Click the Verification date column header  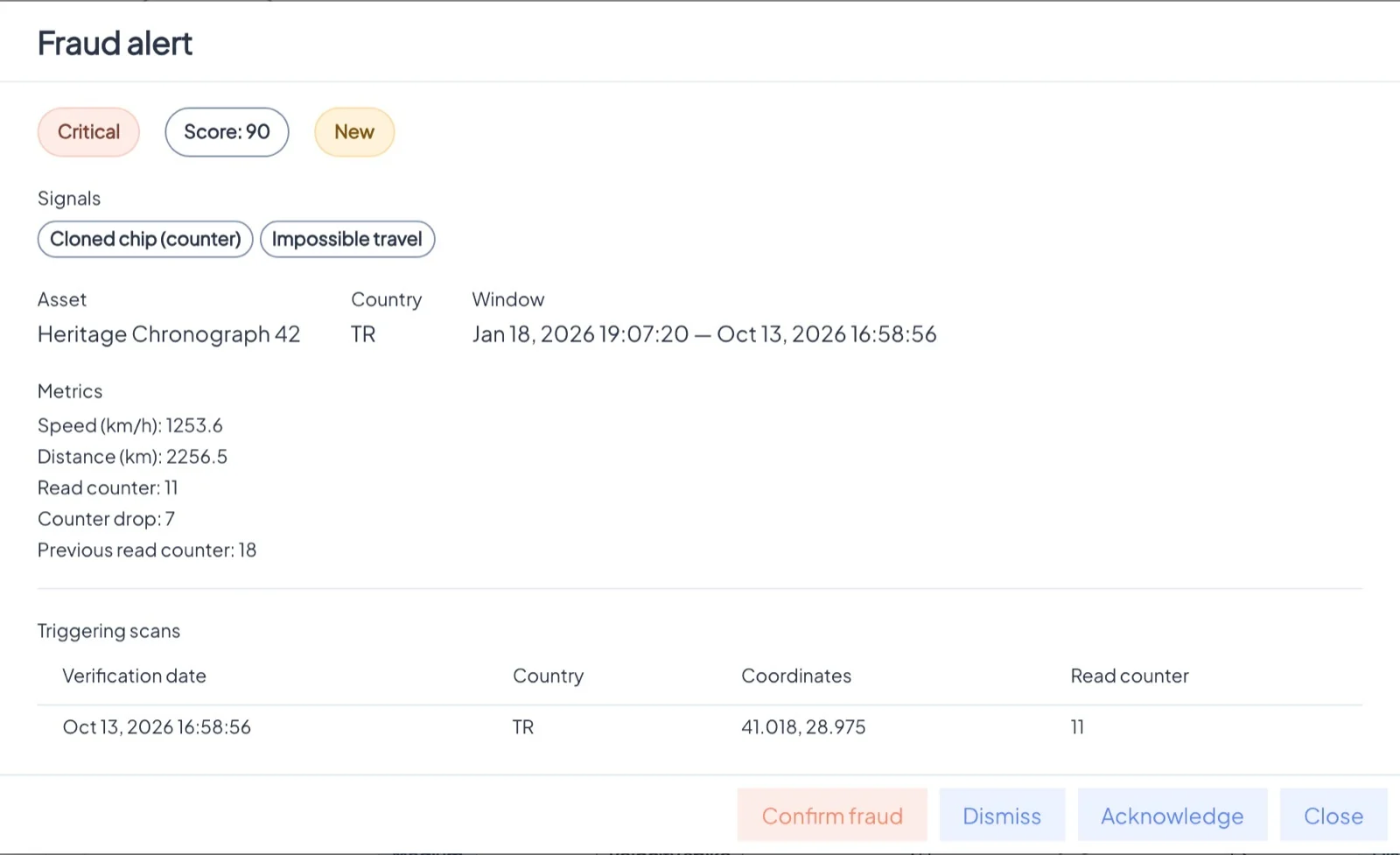pyautogui.click(x=134, y=676)
